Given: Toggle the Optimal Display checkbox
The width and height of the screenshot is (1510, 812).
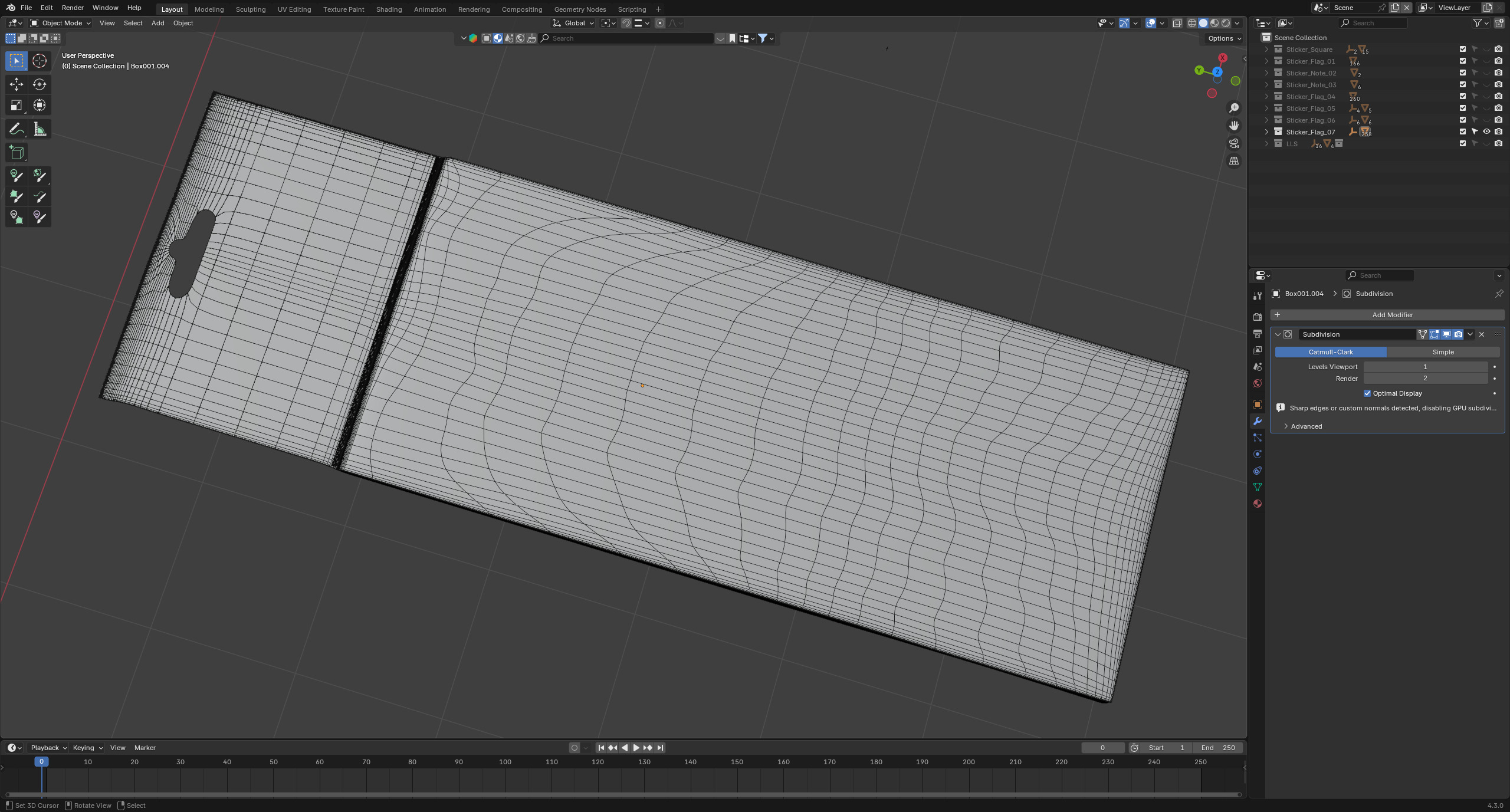Looking at the screenshot, I should (1367, 393).
